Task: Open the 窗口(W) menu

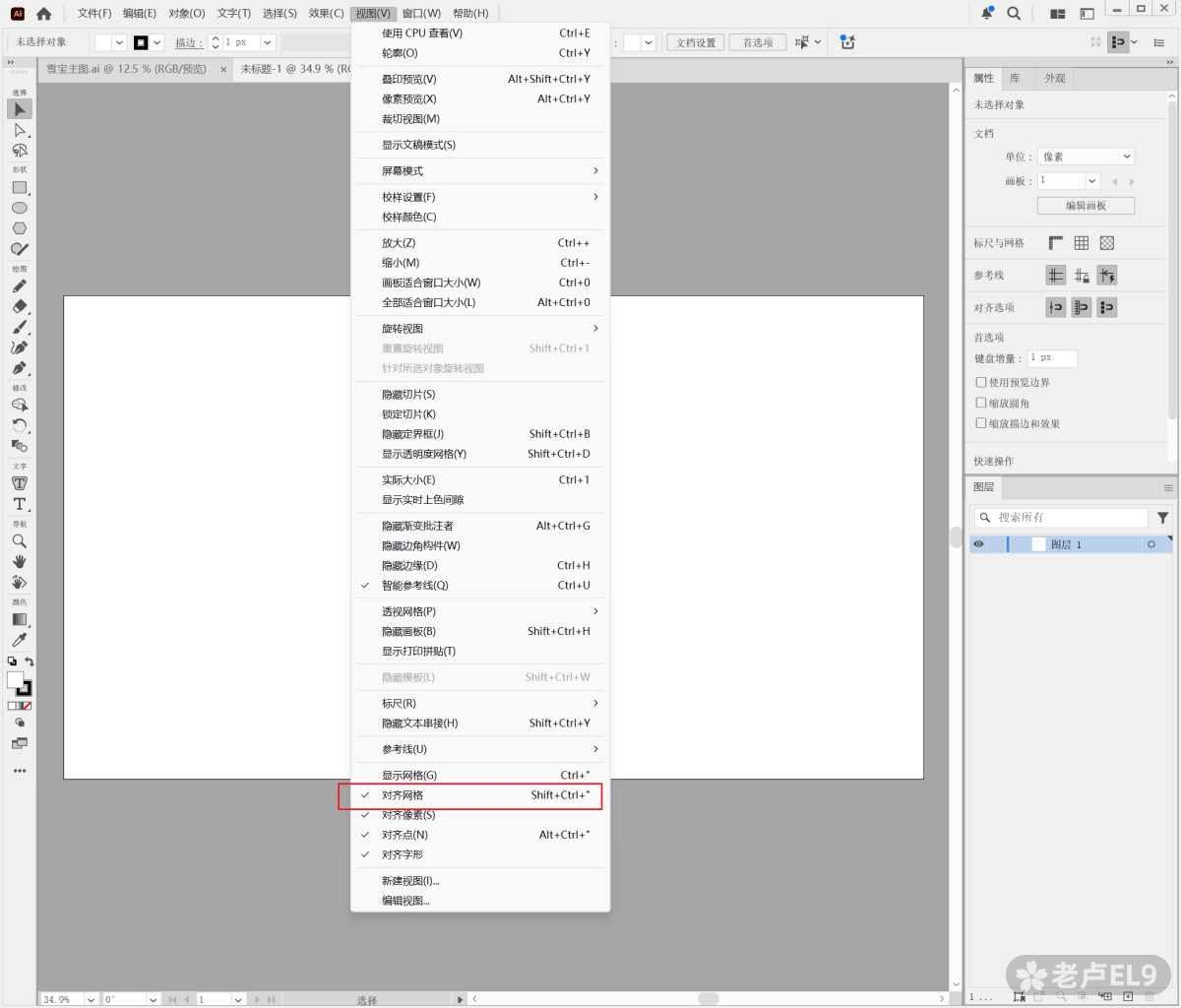Action: 421,14
